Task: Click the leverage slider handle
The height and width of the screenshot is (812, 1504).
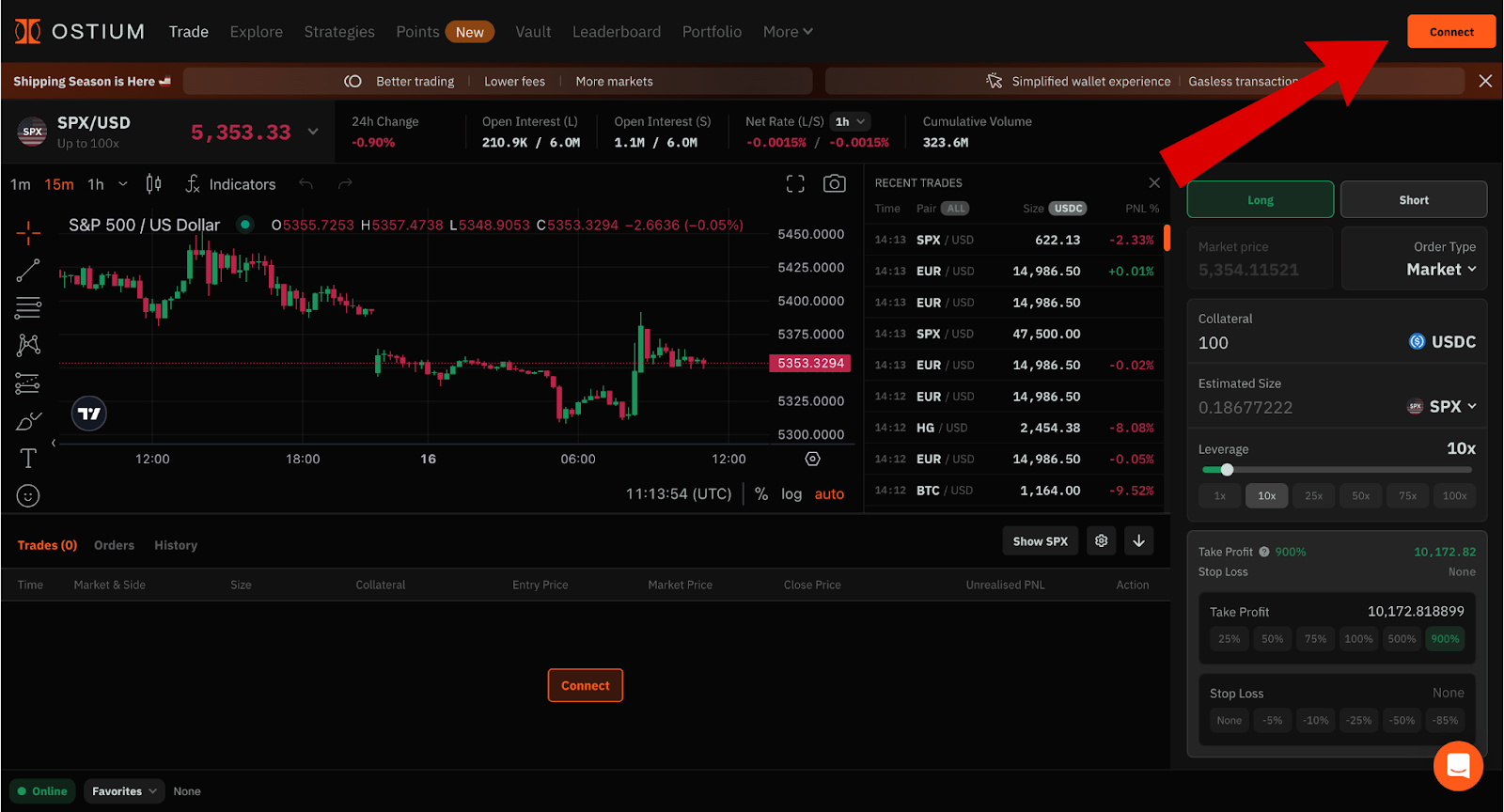Action: [1227, 470]
